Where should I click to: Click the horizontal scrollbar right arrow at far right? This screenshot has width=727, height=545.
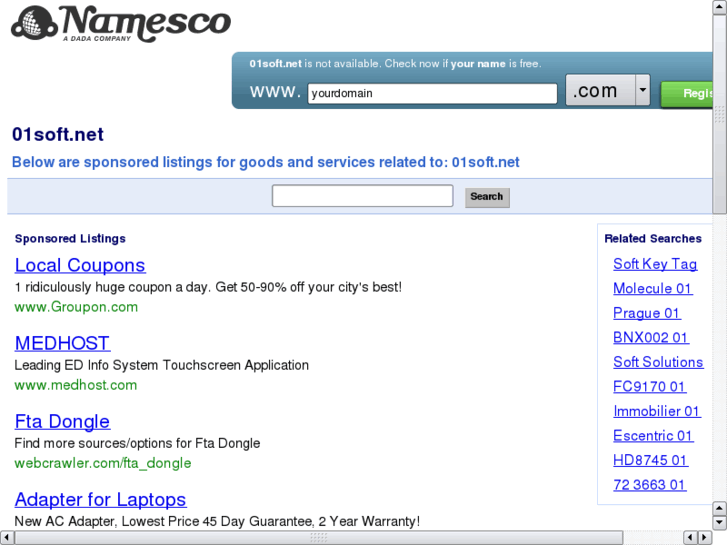tap(705, 538)
